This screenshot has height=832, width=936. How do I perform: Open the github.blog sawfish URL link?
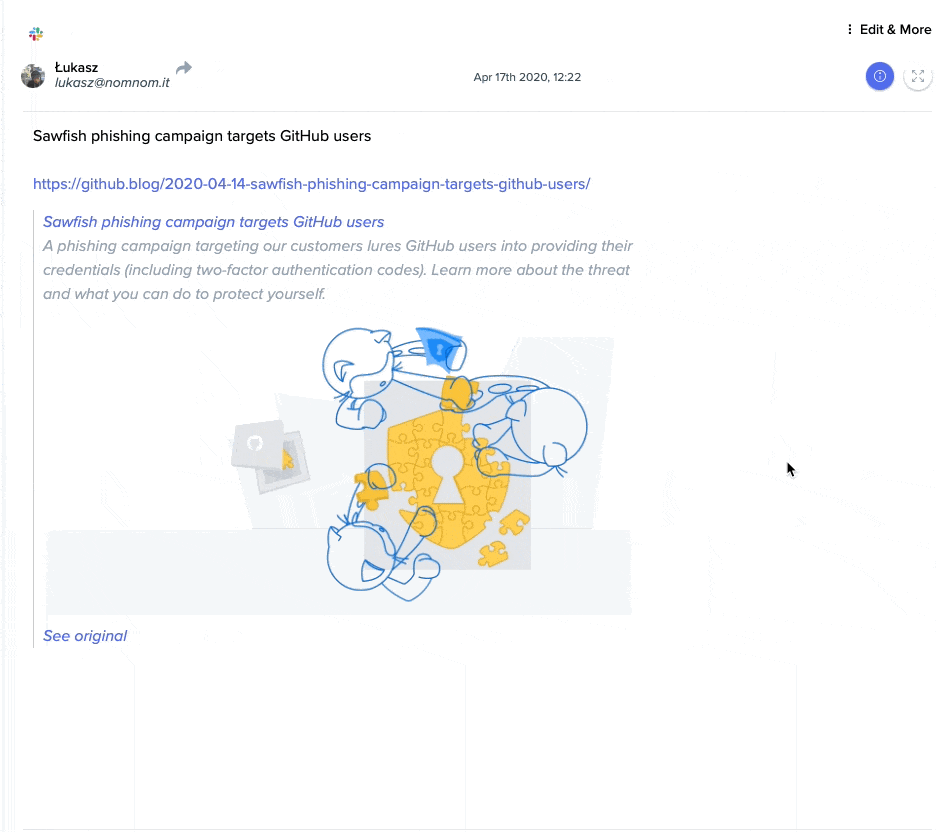pos(312,184)
